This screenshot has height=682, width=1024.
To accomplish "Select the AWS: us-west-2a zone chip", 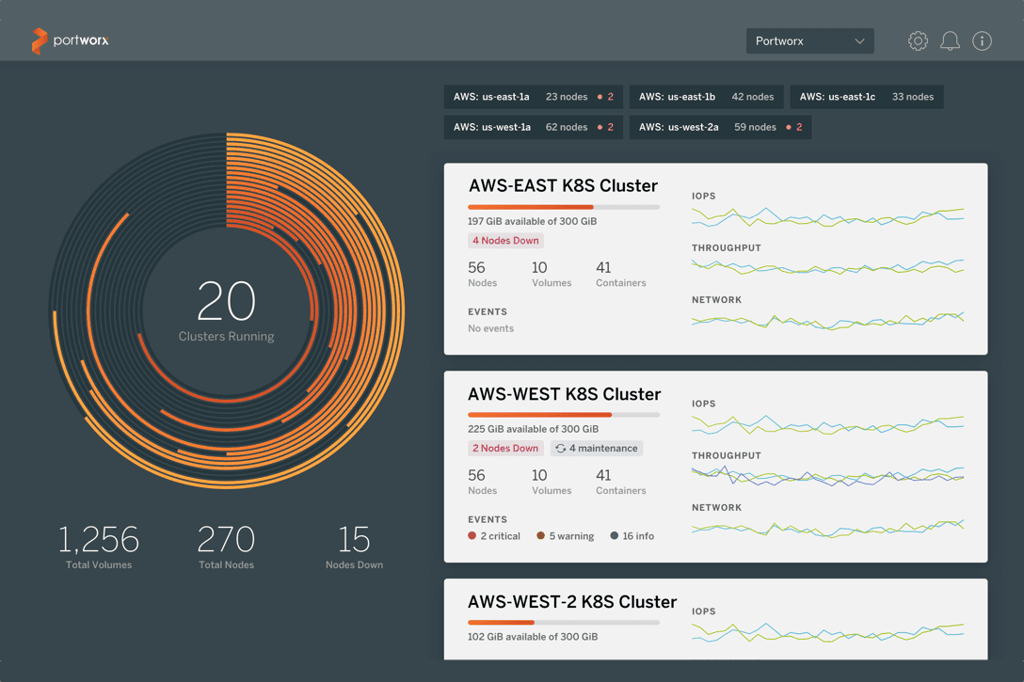I will 720,127.
